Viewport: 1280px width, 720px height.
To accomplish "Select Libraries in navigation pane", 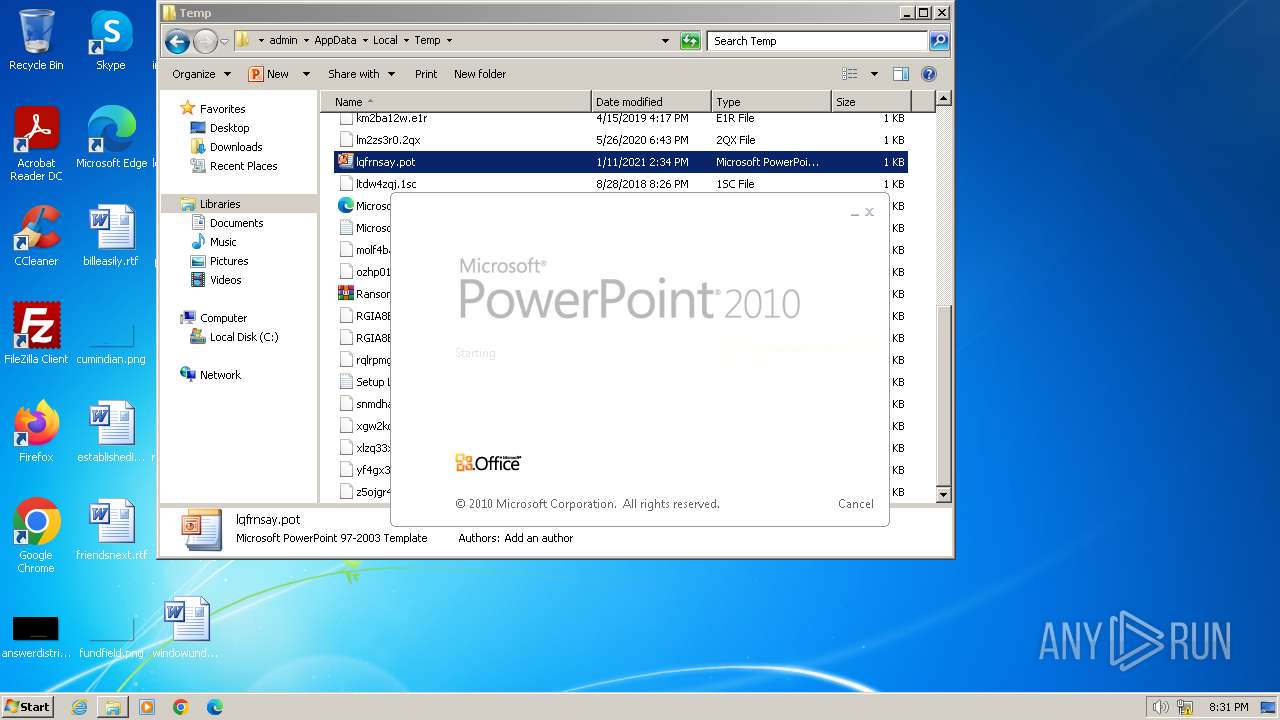I will [219, 204].
